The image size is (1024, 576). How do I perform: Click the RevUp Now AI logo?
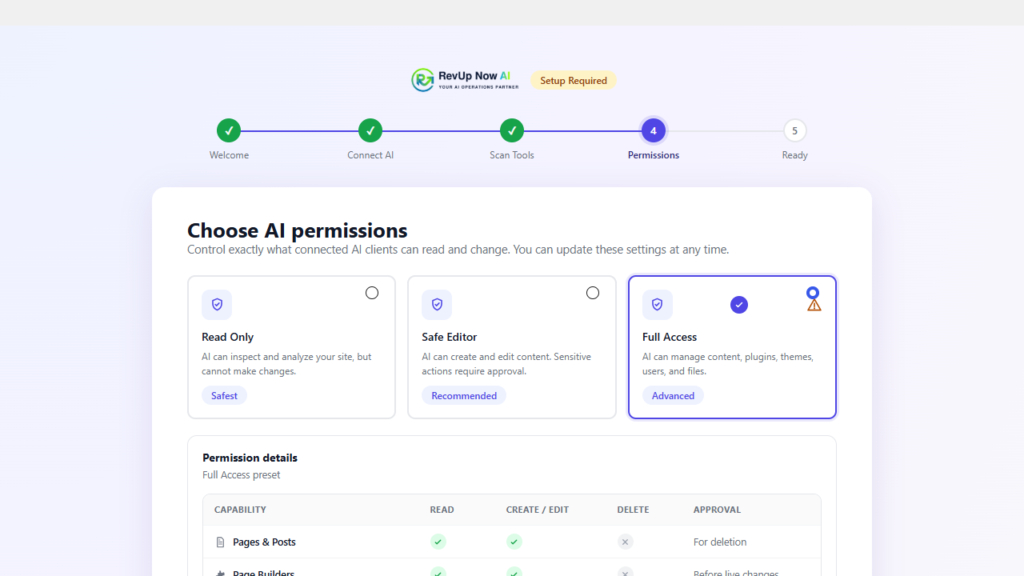pos(465,80)
